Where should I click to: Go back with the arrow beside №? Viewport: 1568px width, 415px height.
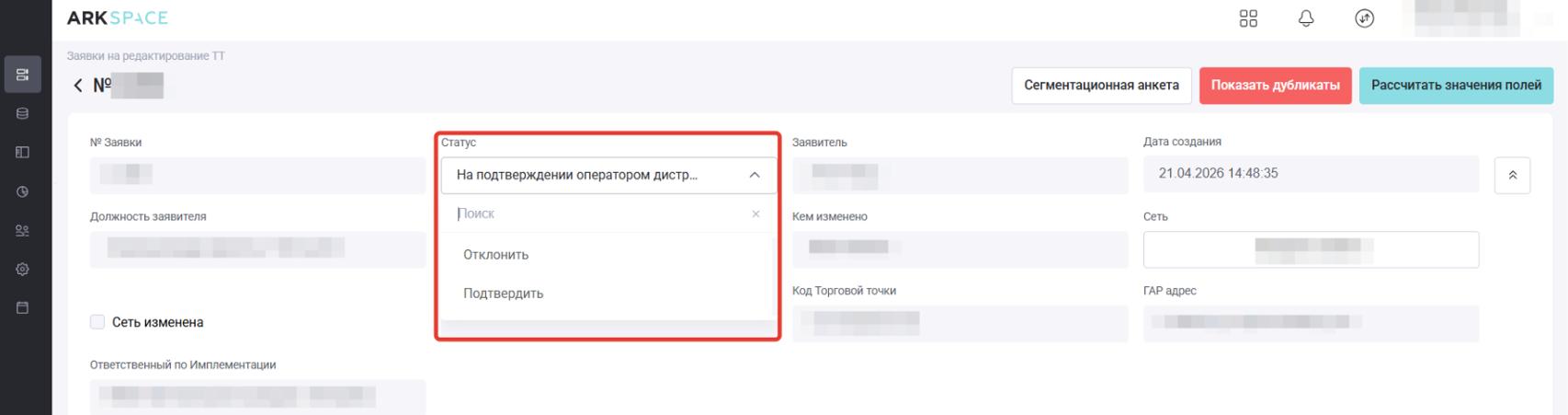[78, 86]
